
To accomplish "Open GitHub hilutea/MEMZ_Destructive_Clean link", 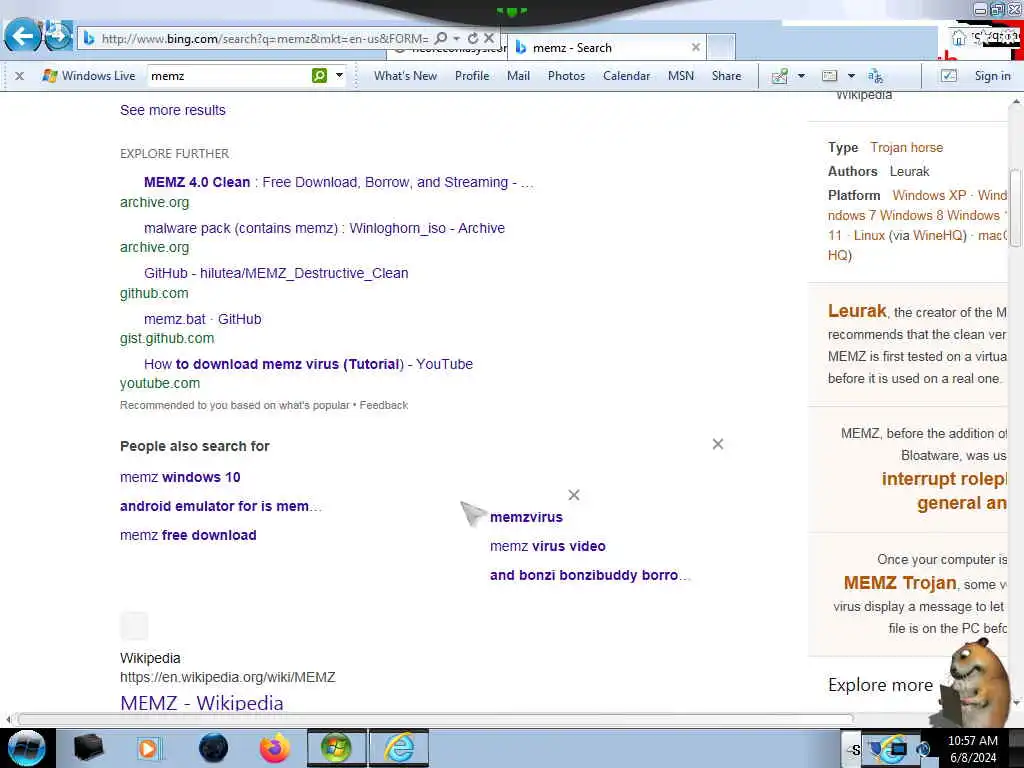I will point(276,273).
